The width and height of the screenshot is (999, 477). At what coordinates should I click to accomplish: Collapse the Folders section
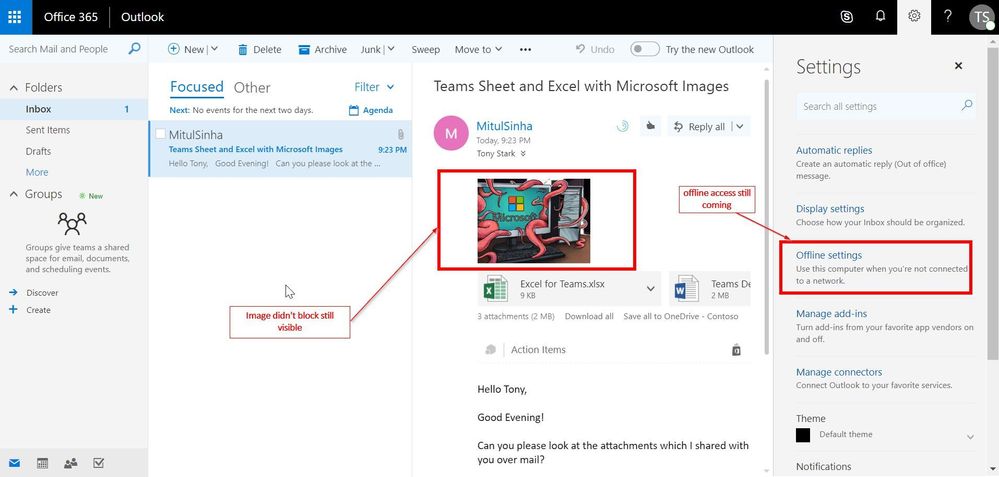14,88
